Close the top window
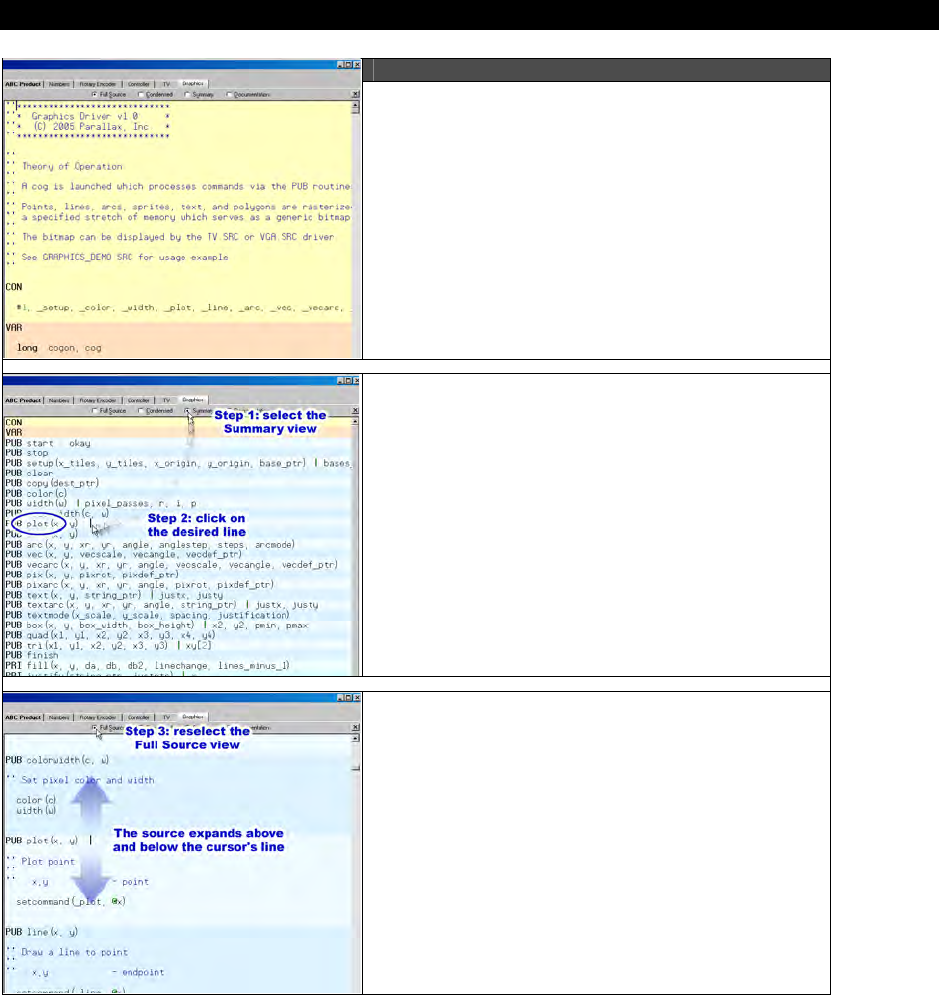This screenshot has height=995, width=939. [357, 65]
